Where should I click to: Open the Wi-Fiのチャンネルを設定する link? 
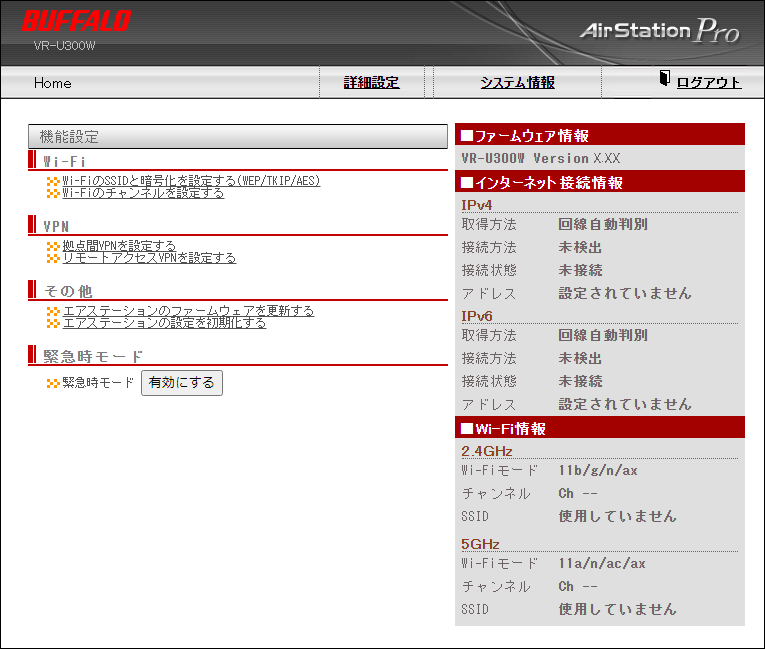tap(143, 193)
